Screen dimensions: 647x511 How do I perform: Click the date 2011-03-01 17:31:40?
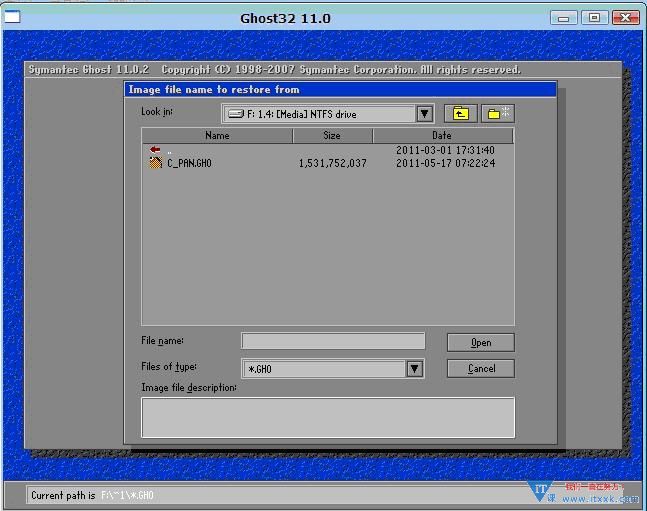tap(446, 150)
